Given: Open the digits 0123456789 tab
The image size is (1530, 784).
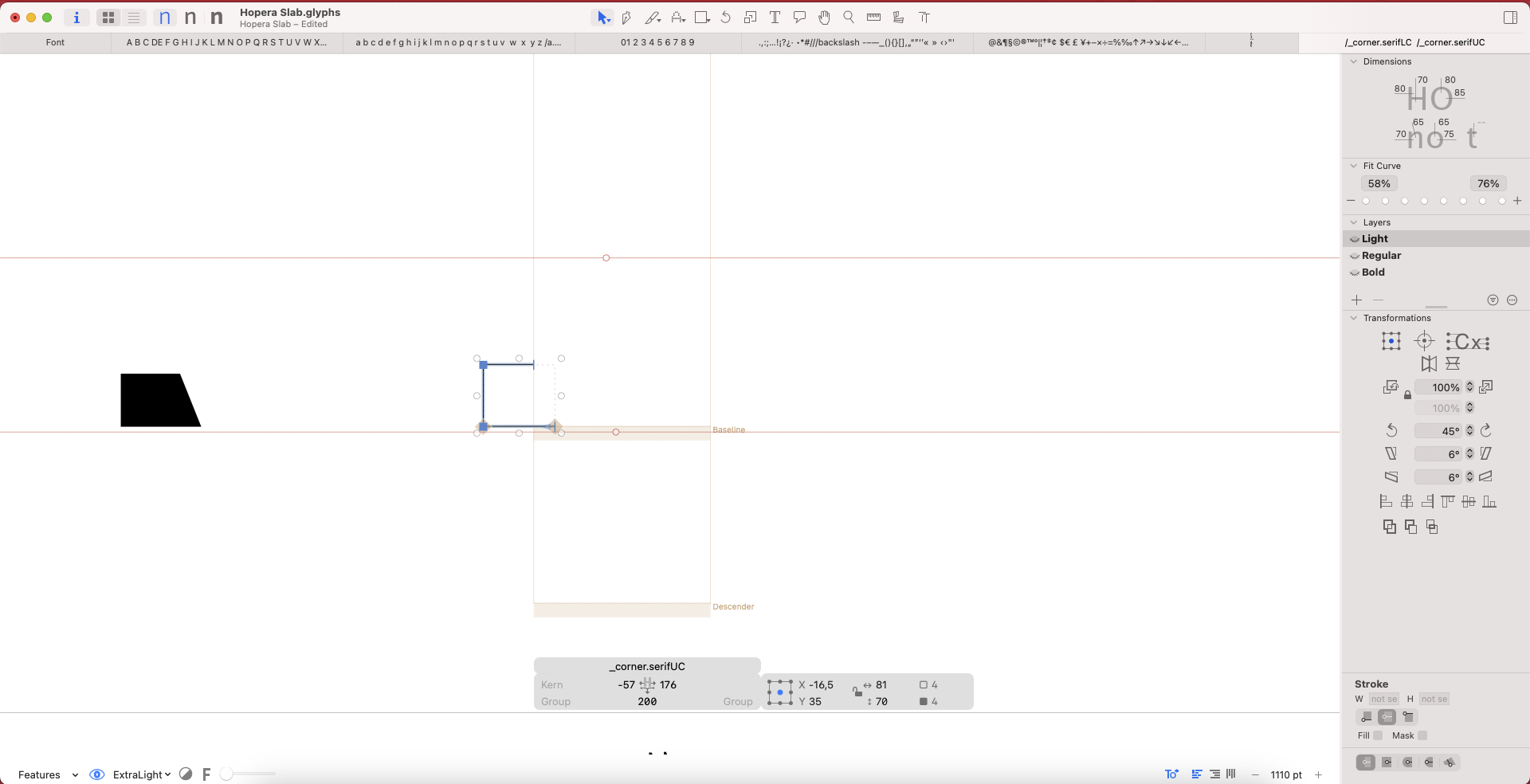Looking at the screenshot, I should tap(657, 42).
